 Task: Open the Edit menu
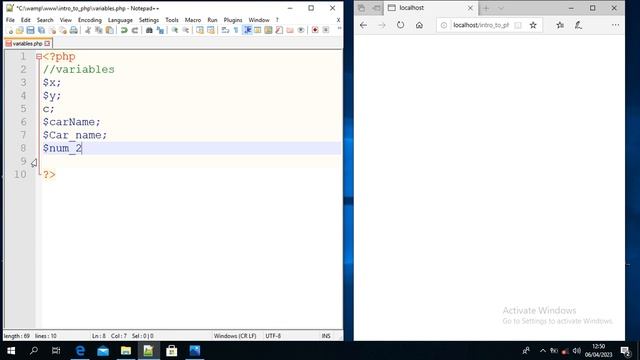tap(26, 20)
